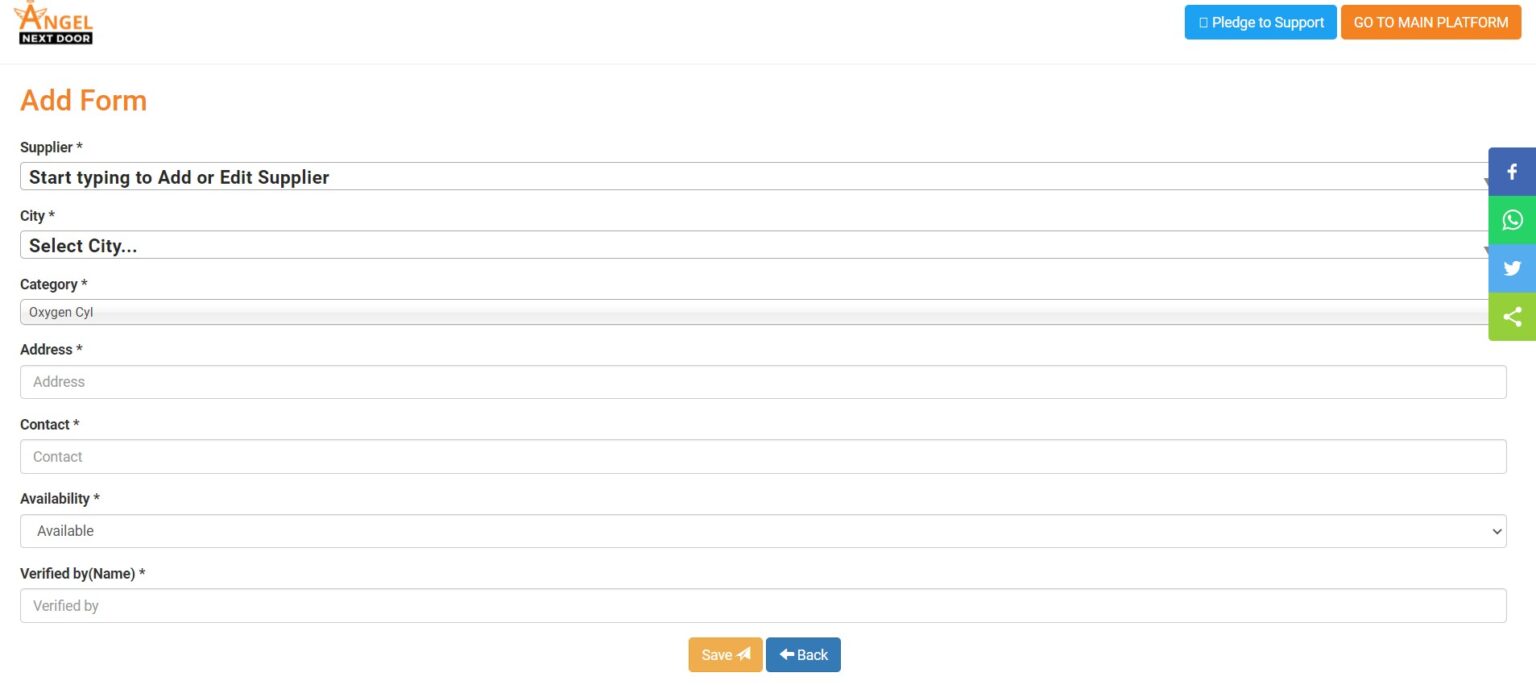Click the Add Form heading
The height and width of the screenshot is (685, 1536).
pyautogui.click(x=84, y=101)
